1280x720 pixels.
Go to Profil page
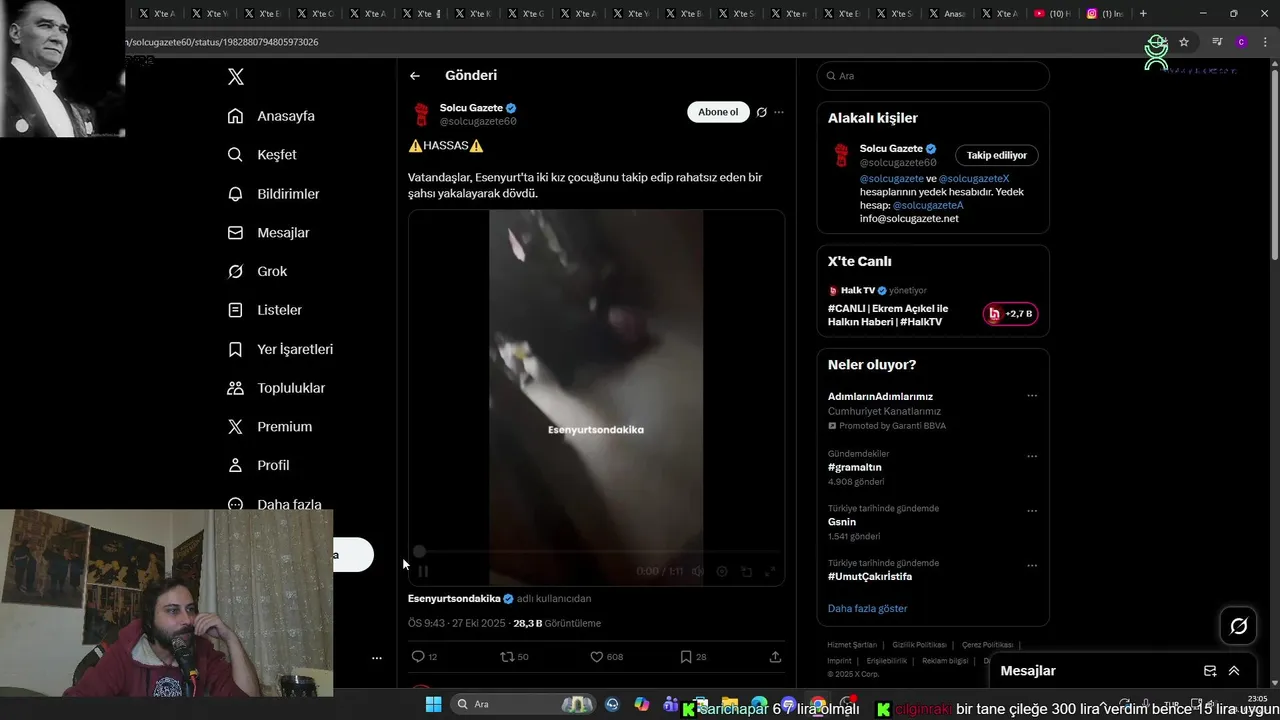pyautogui.click(x=258, y=466)
